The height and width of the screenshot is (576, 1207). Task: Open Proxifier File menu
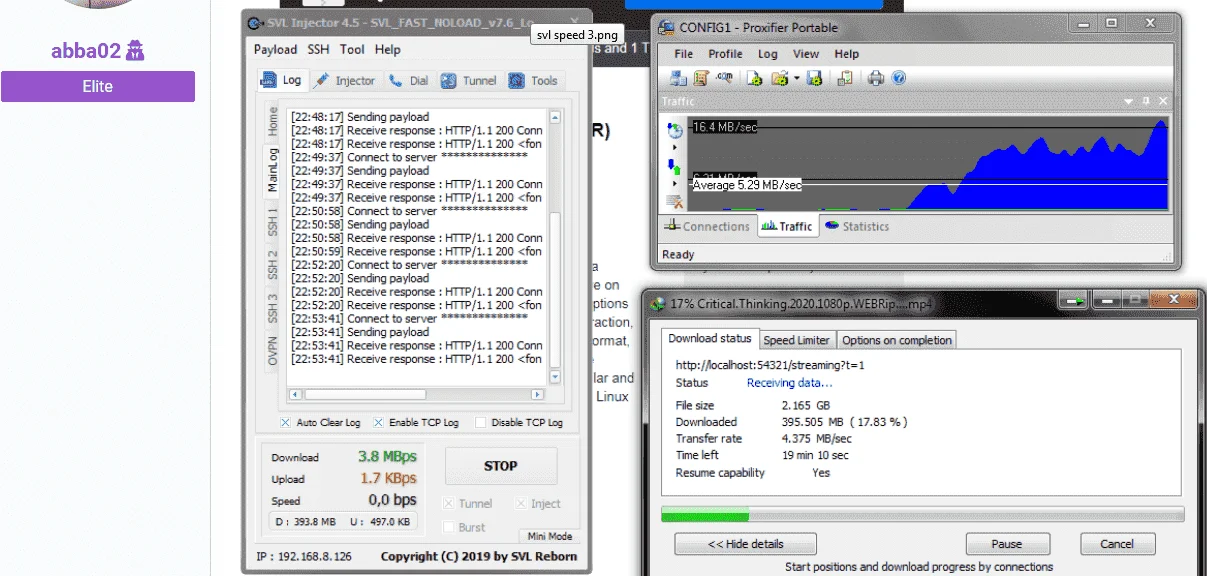pos(684,54)
